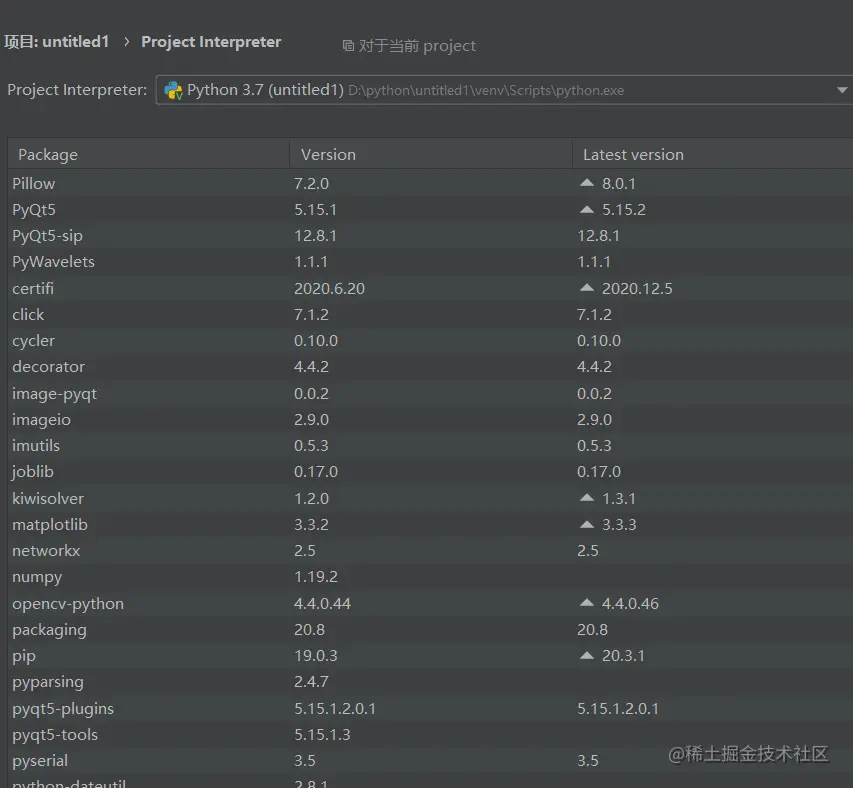Select the pyserial package
This screenshot has width=853, height=788.
coord(40,761)
